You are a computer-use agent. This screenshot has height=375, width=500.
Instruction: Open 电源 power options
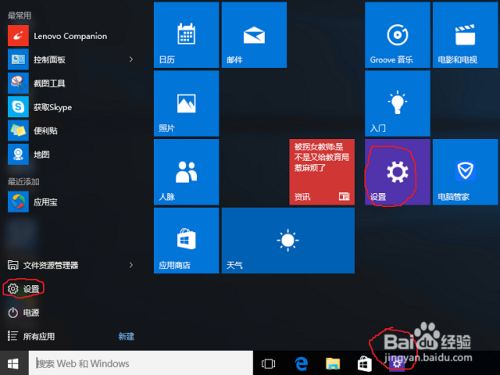point(23,313)
